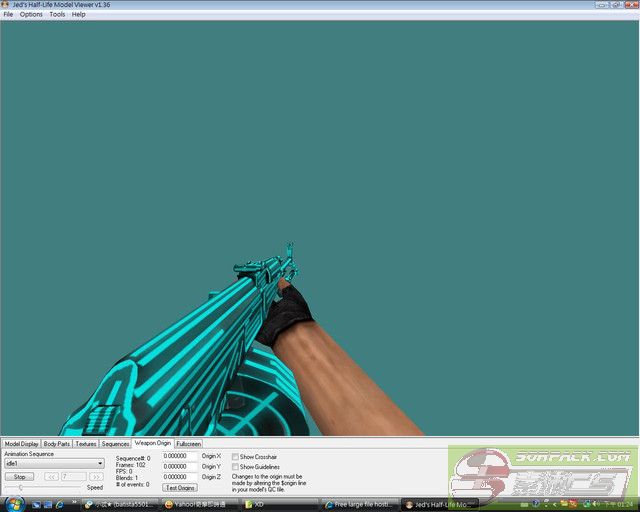Open the File menu
This screenshot has width=640, height=512.
click(x=8, y=14)
